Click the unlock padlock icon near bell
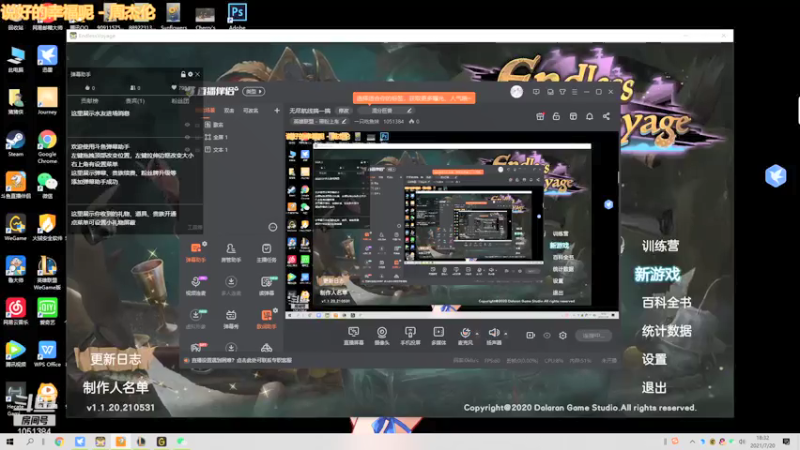Screen dimensions: 800x450 (556, 116)
